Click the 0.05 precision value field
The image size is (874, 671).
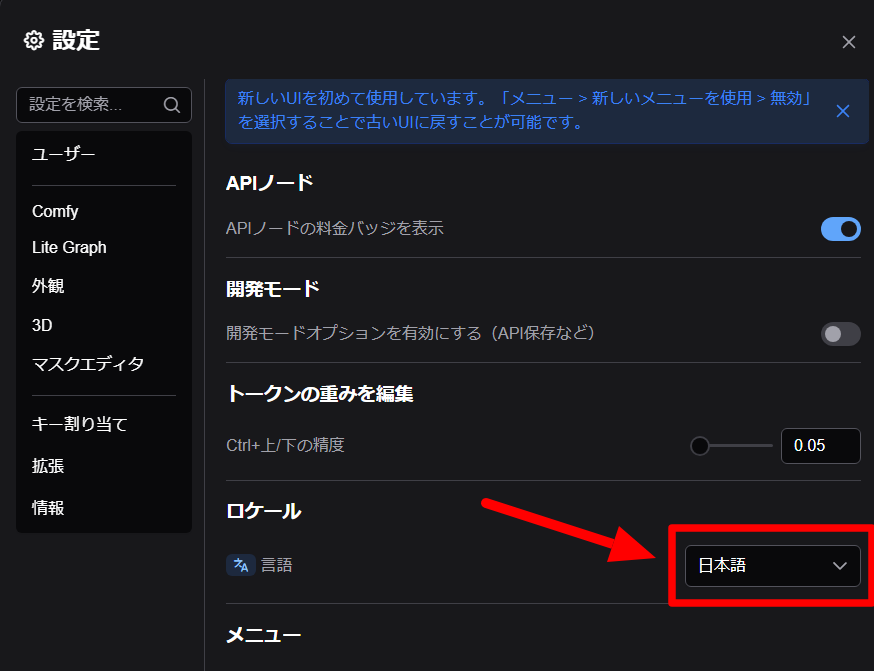(820, 446)
